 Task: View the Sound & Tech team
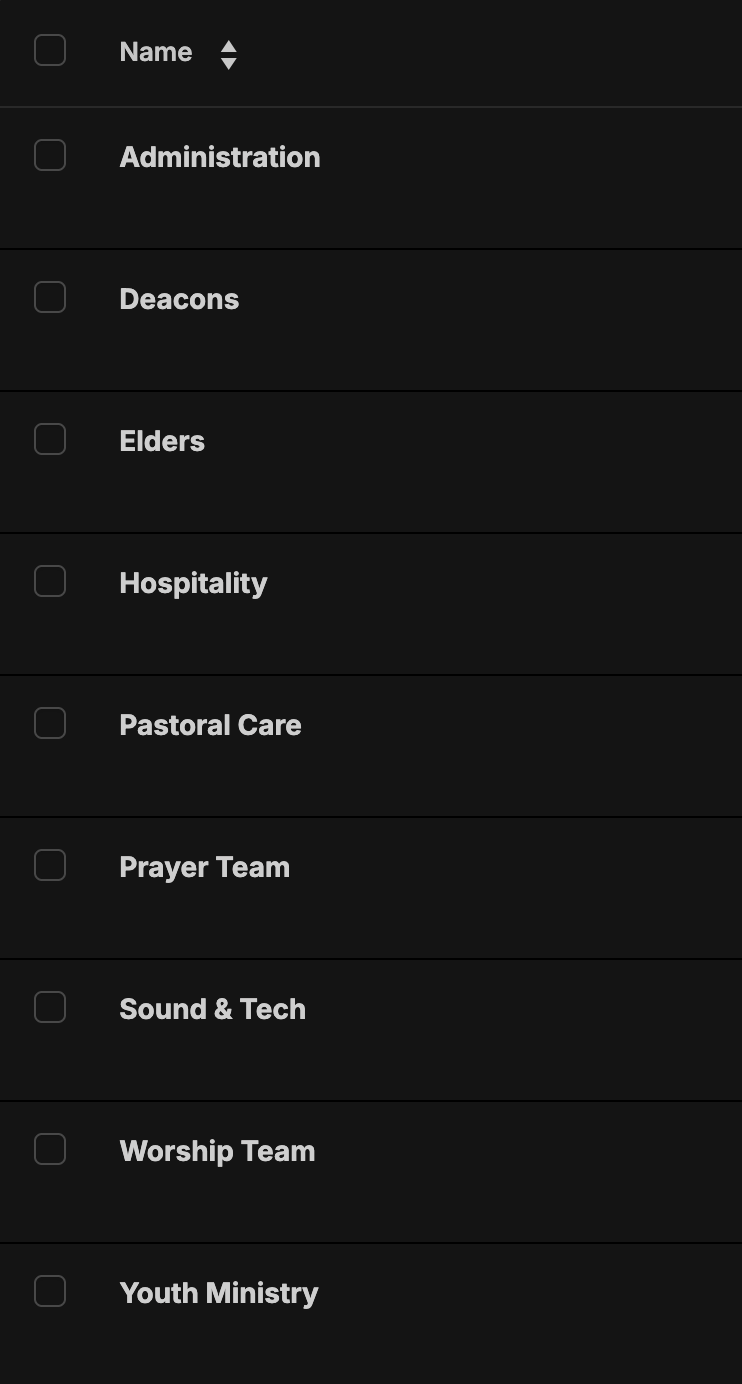tap(212, 1009)
